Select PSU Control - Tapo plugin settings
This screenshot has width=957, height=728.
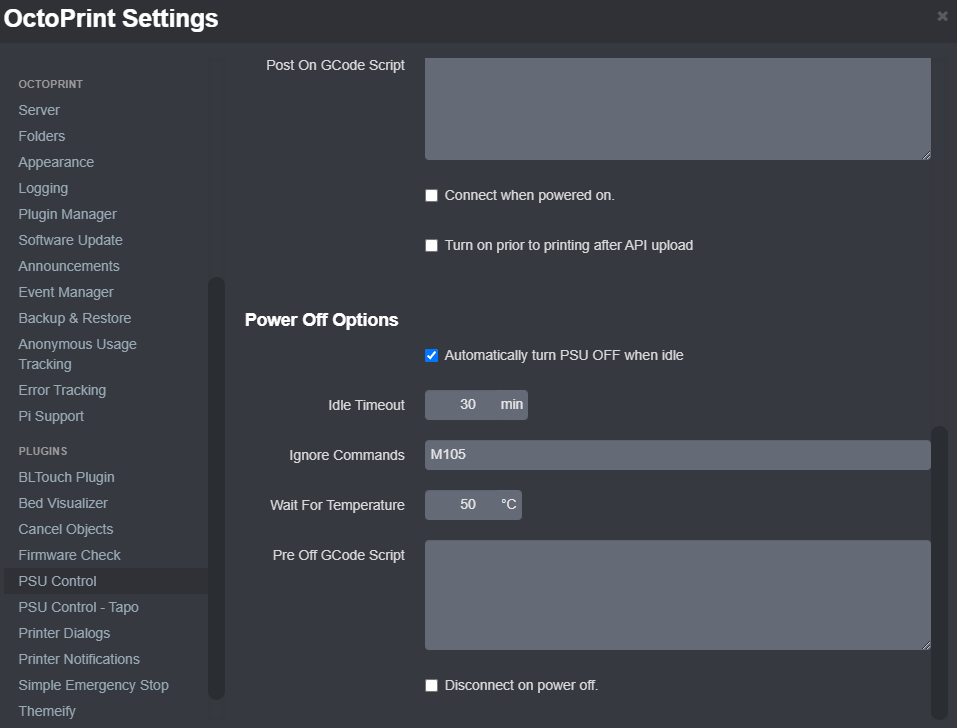78,607
